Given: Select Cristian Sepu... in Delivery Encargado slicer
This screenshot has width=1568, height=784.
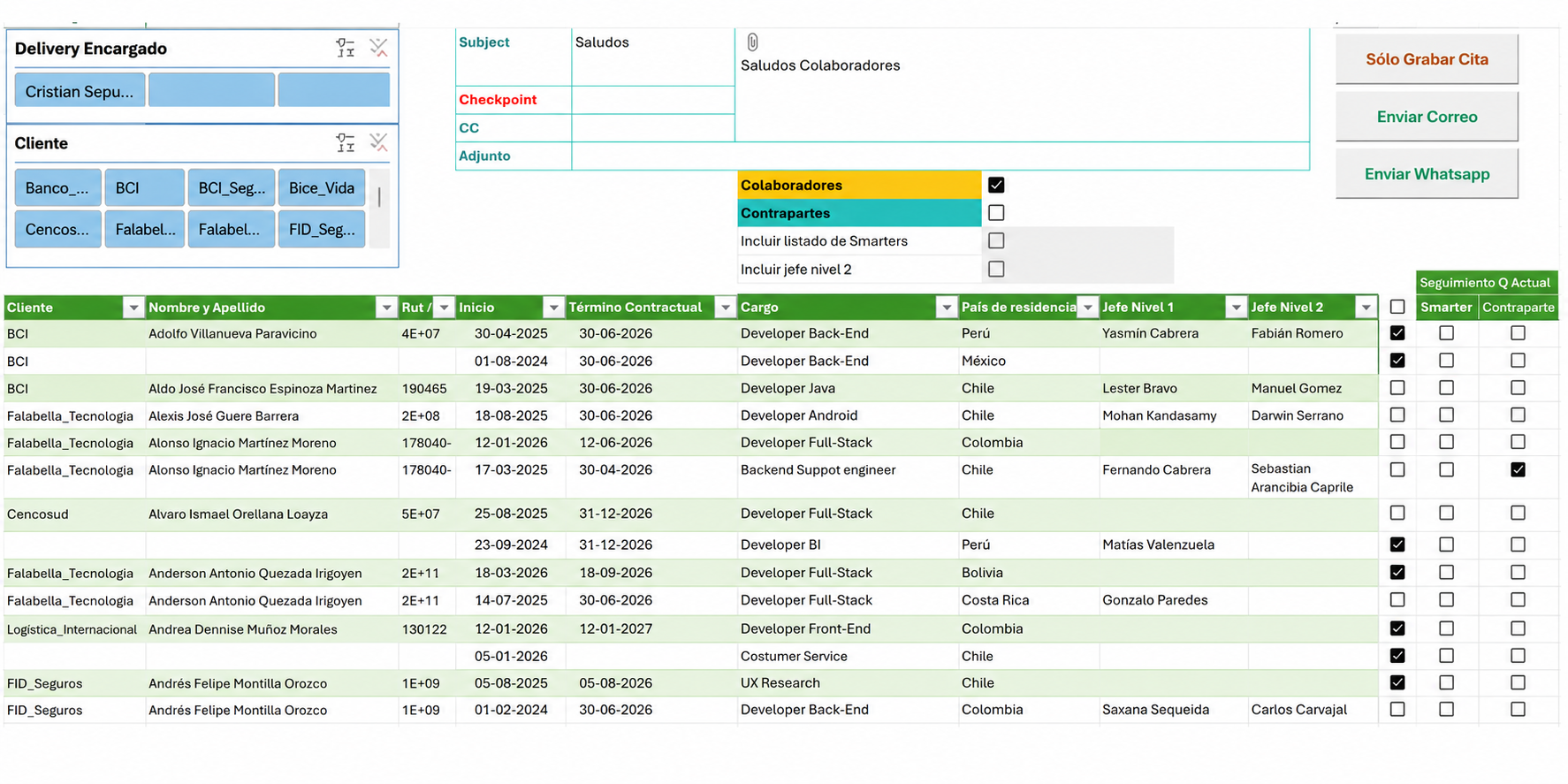Looking at the screenshot, I should tap(80, 91).
